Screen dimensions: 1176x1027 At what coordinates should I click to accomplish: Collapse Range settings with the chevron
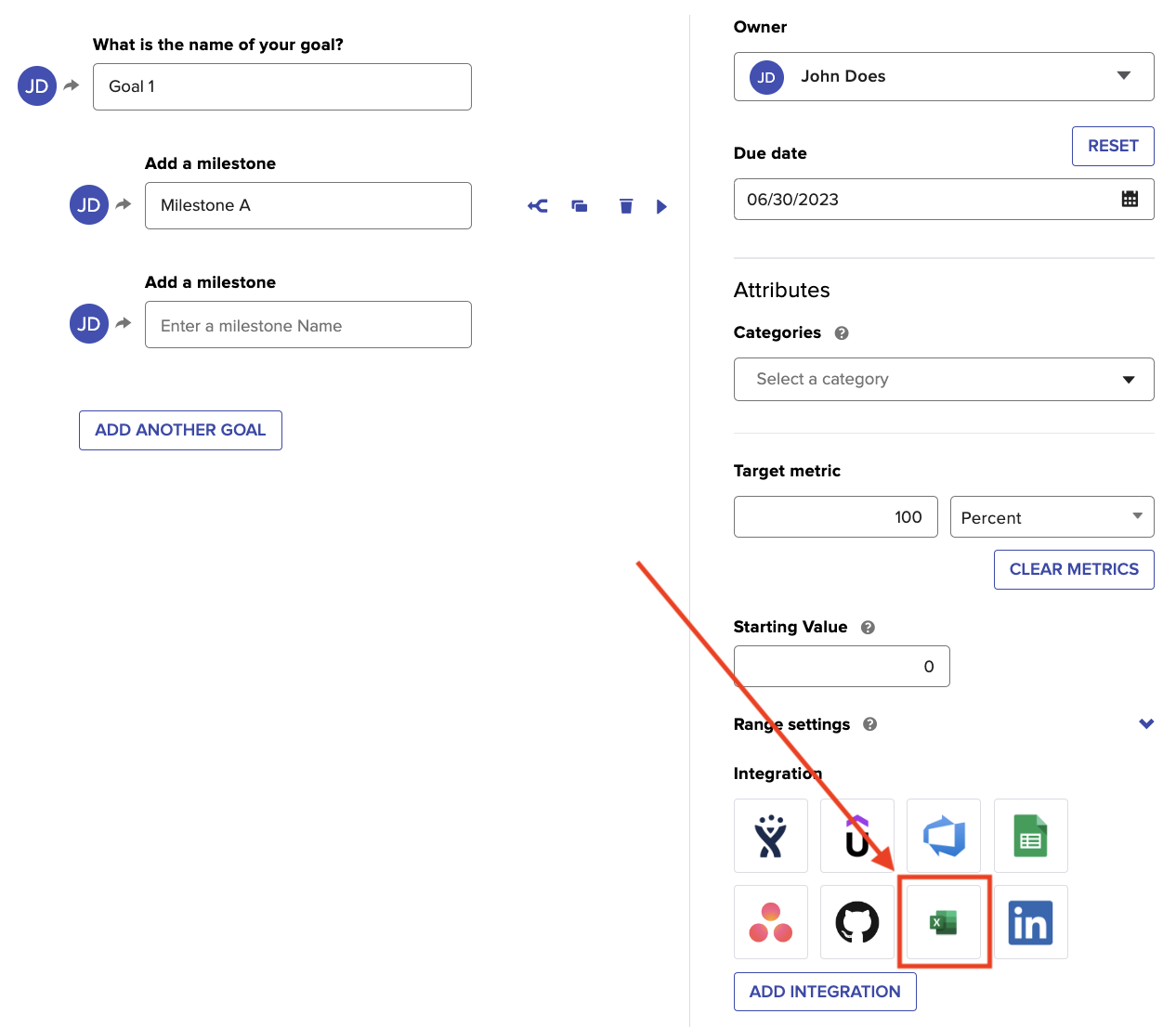coord(1146,723)
